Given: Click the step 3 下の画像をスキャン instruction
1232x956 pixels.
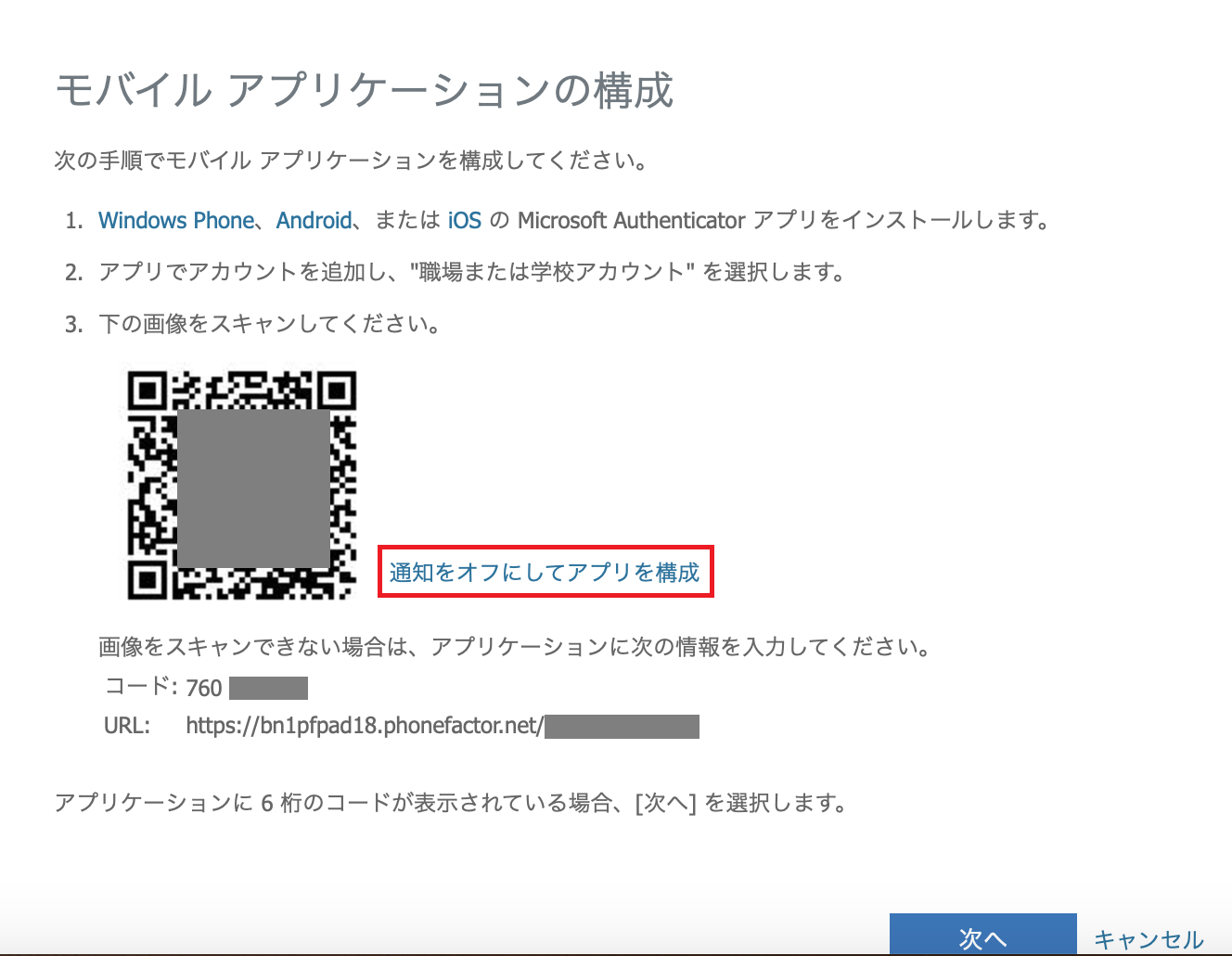Looking at the screenshot, I should [x=269, y=324].
